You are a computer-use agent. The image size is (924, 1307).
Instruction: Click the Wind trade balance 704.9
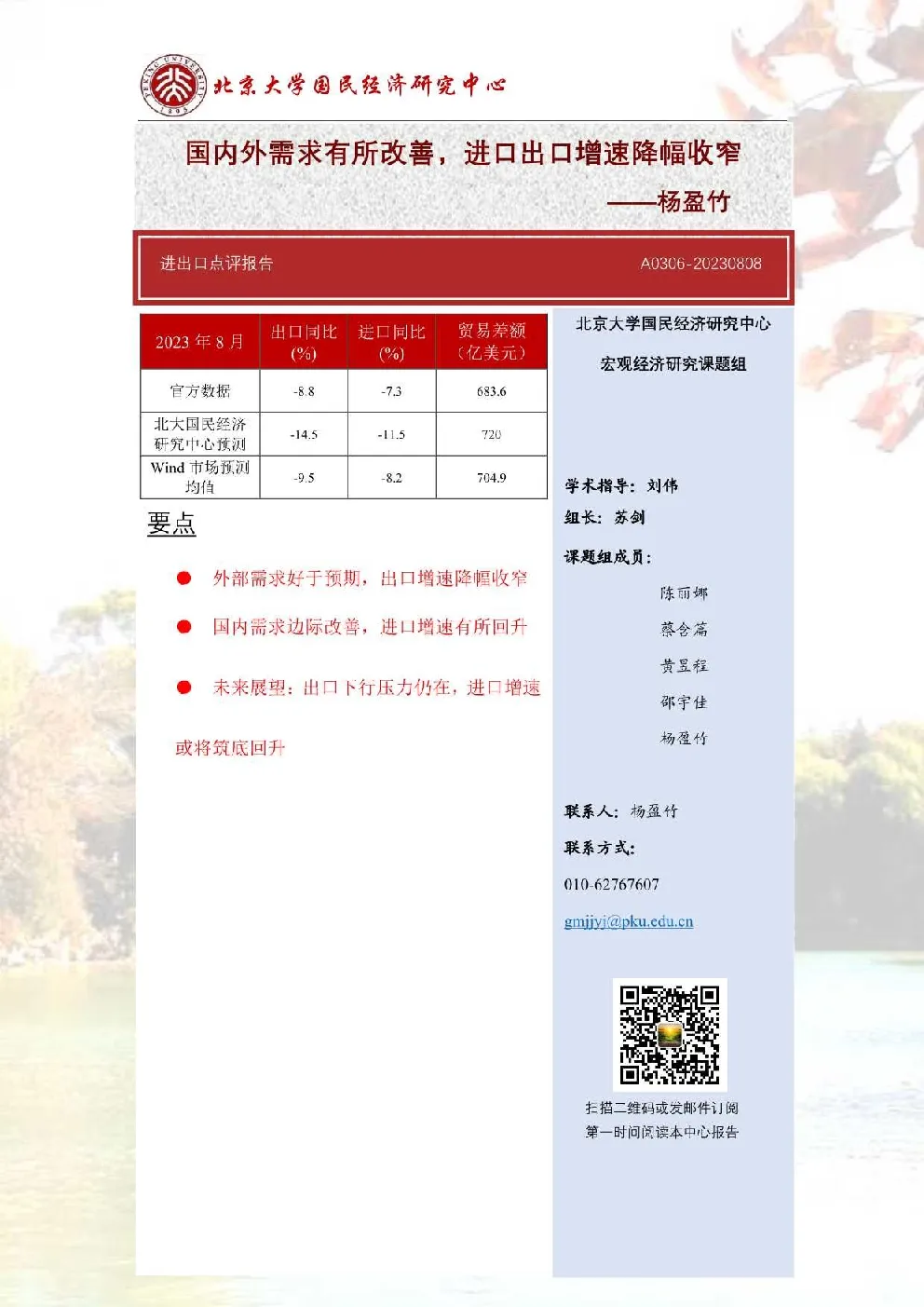point(492,477)
